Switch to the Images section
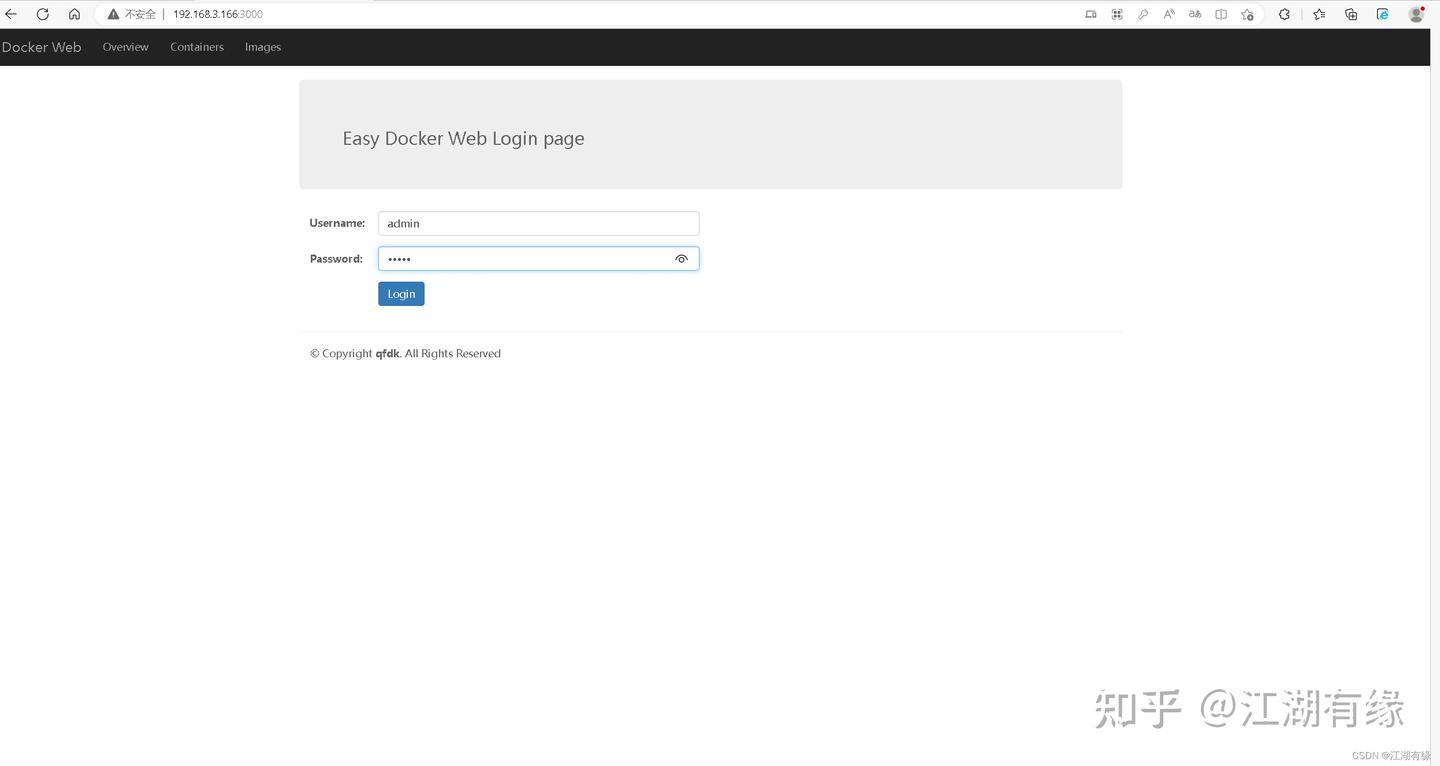 click(x=262, y=47)
